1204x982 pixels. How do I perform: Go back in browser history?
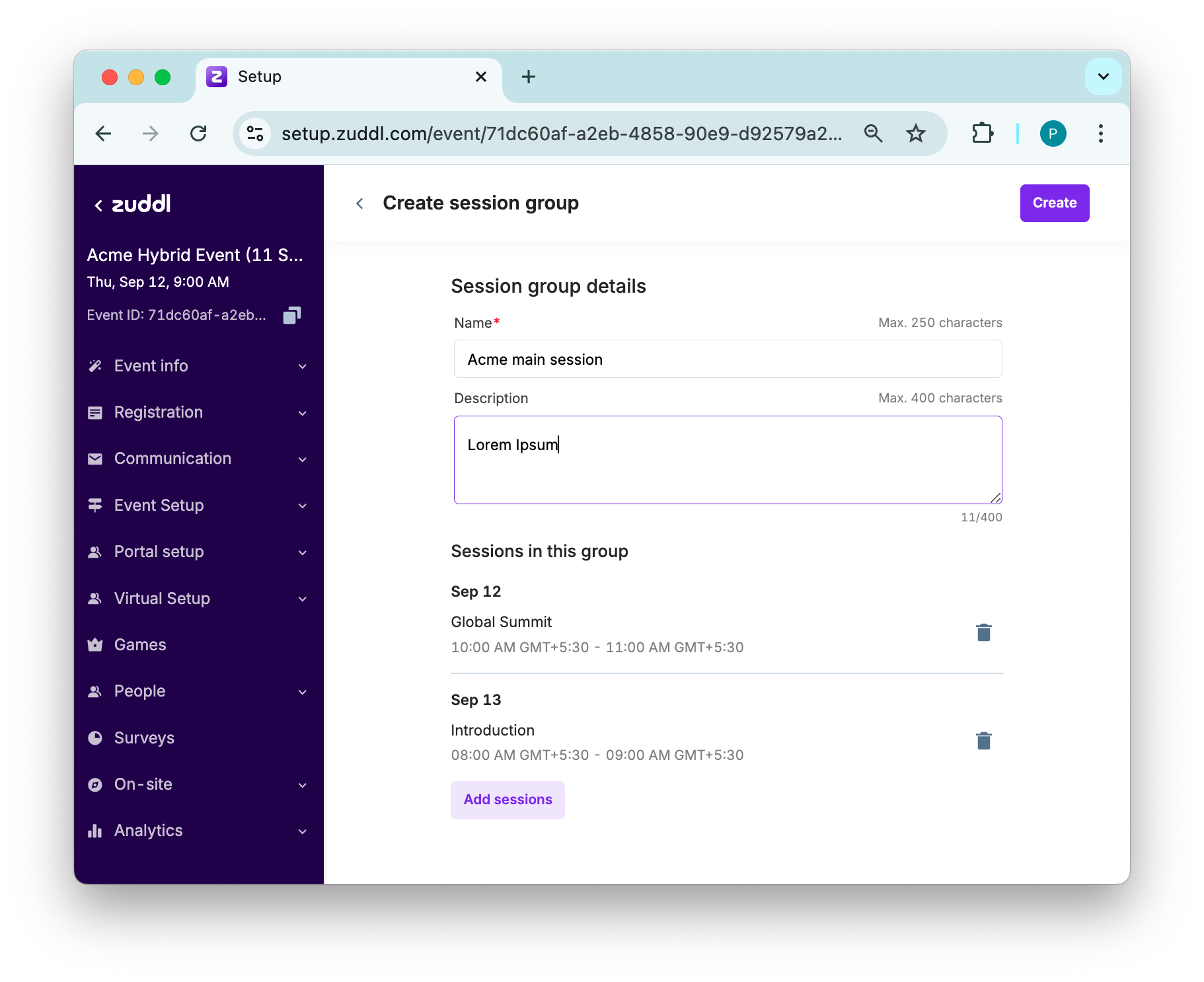[x=103, y=133]
